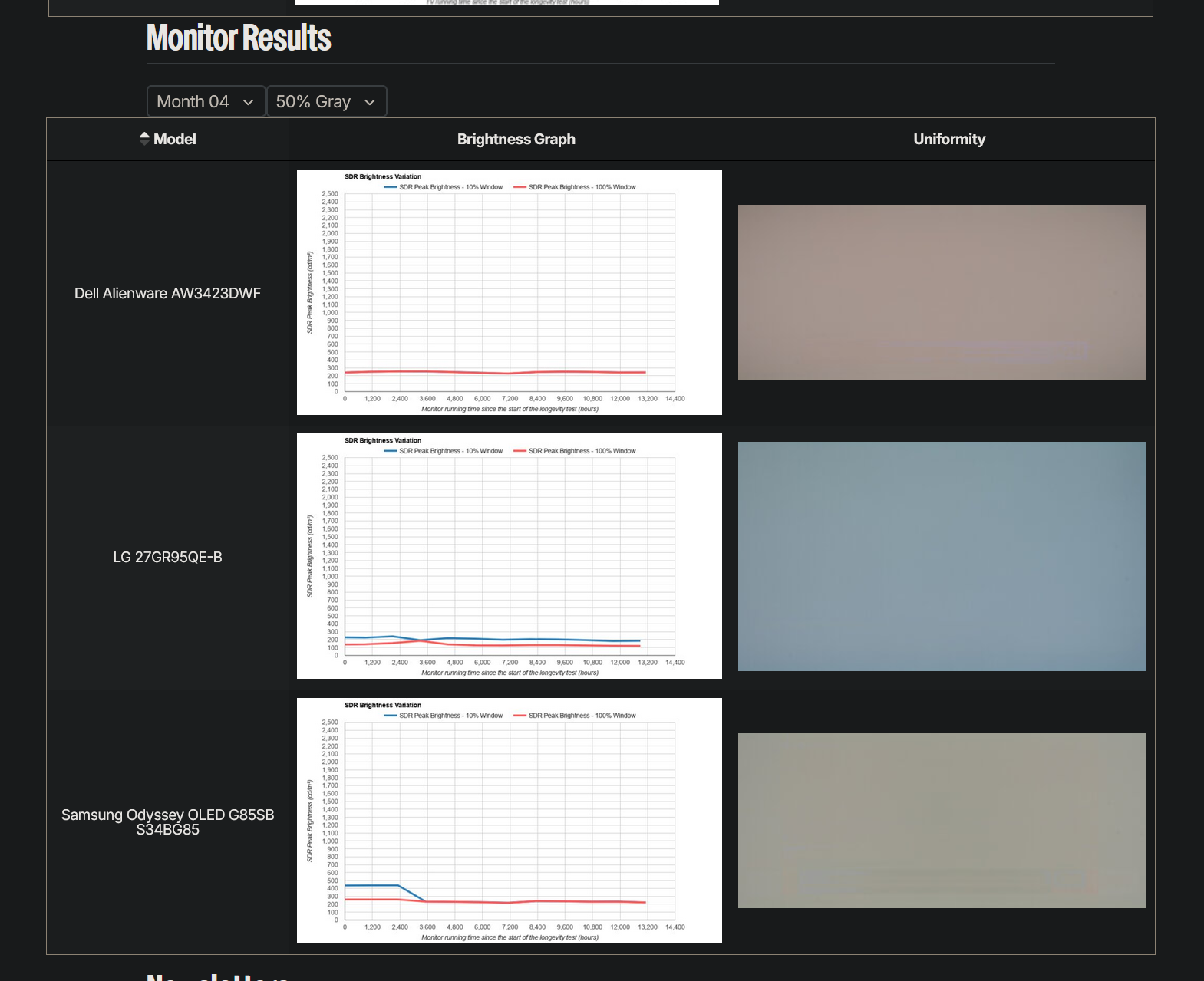Screen dimensions: 1204x981
Task: Open LG 27GR95QE-B uniformity photo
Action: tap(942, 556)
